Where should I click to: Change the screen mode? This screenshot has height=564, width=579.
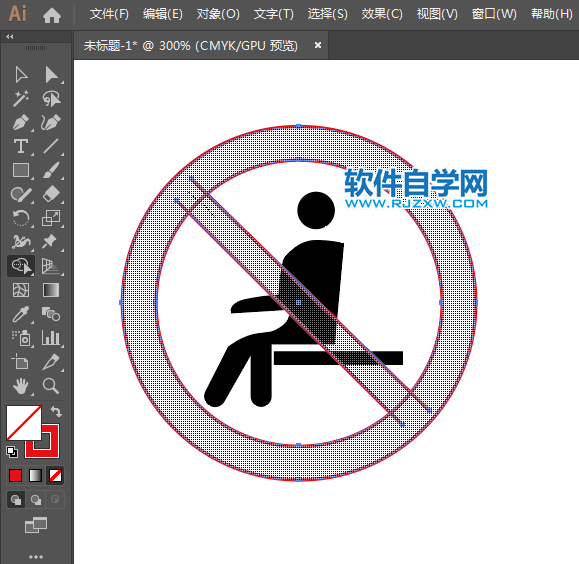[36, 525]
